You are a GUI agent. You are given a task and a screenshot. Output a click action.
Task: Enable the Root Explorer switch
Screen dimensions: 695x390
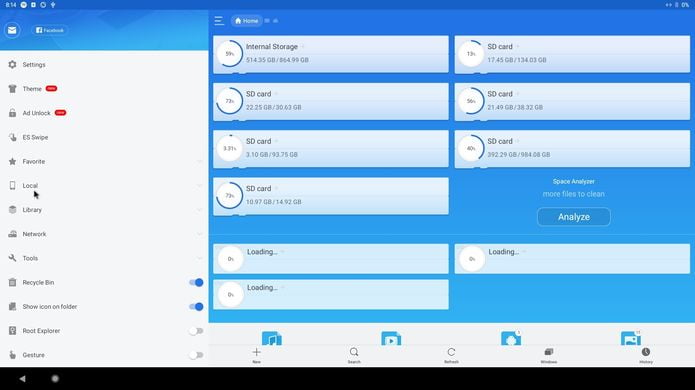(196, 331)
